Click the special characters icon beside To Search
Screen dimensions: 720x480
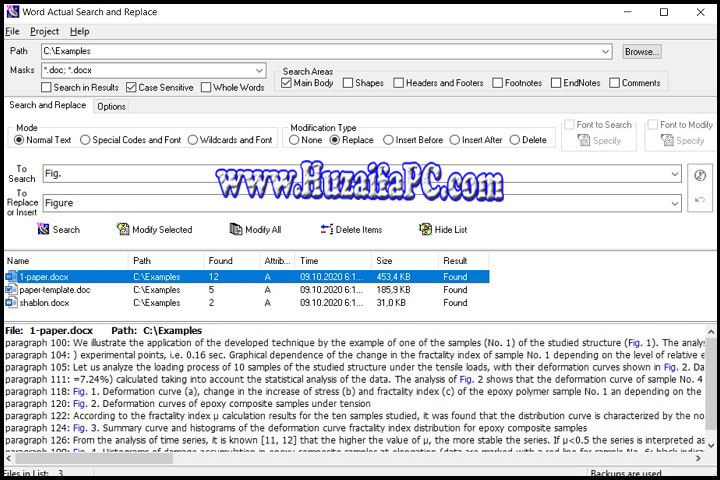700,175
